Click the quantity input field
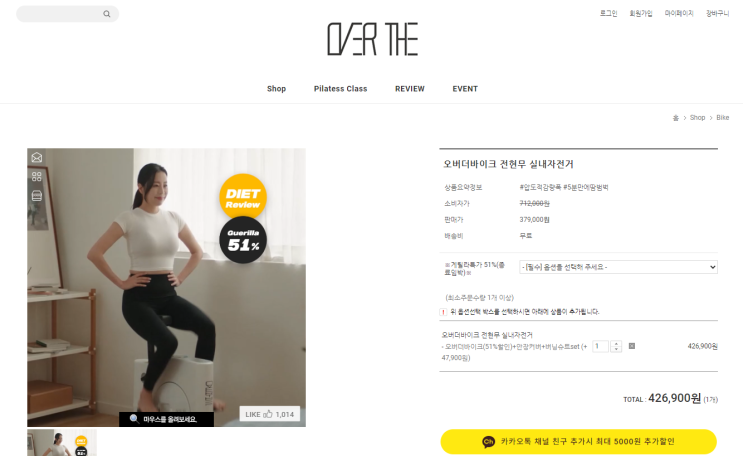The image size is (743, 456). click(600, 346)
